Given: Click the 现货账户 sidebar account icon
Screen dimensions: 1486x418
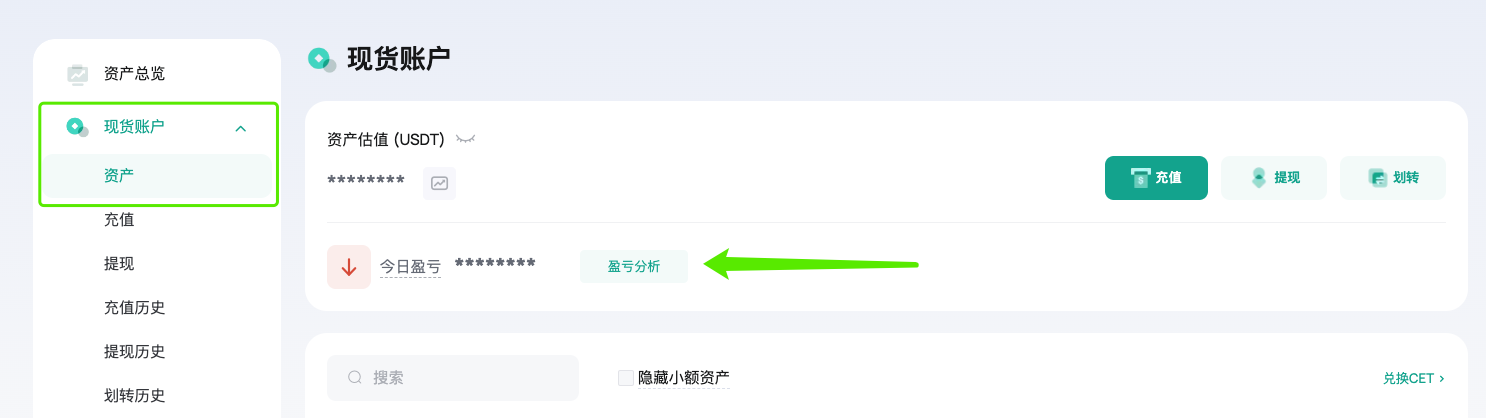Looking at the screenshot, I should 77,127.
